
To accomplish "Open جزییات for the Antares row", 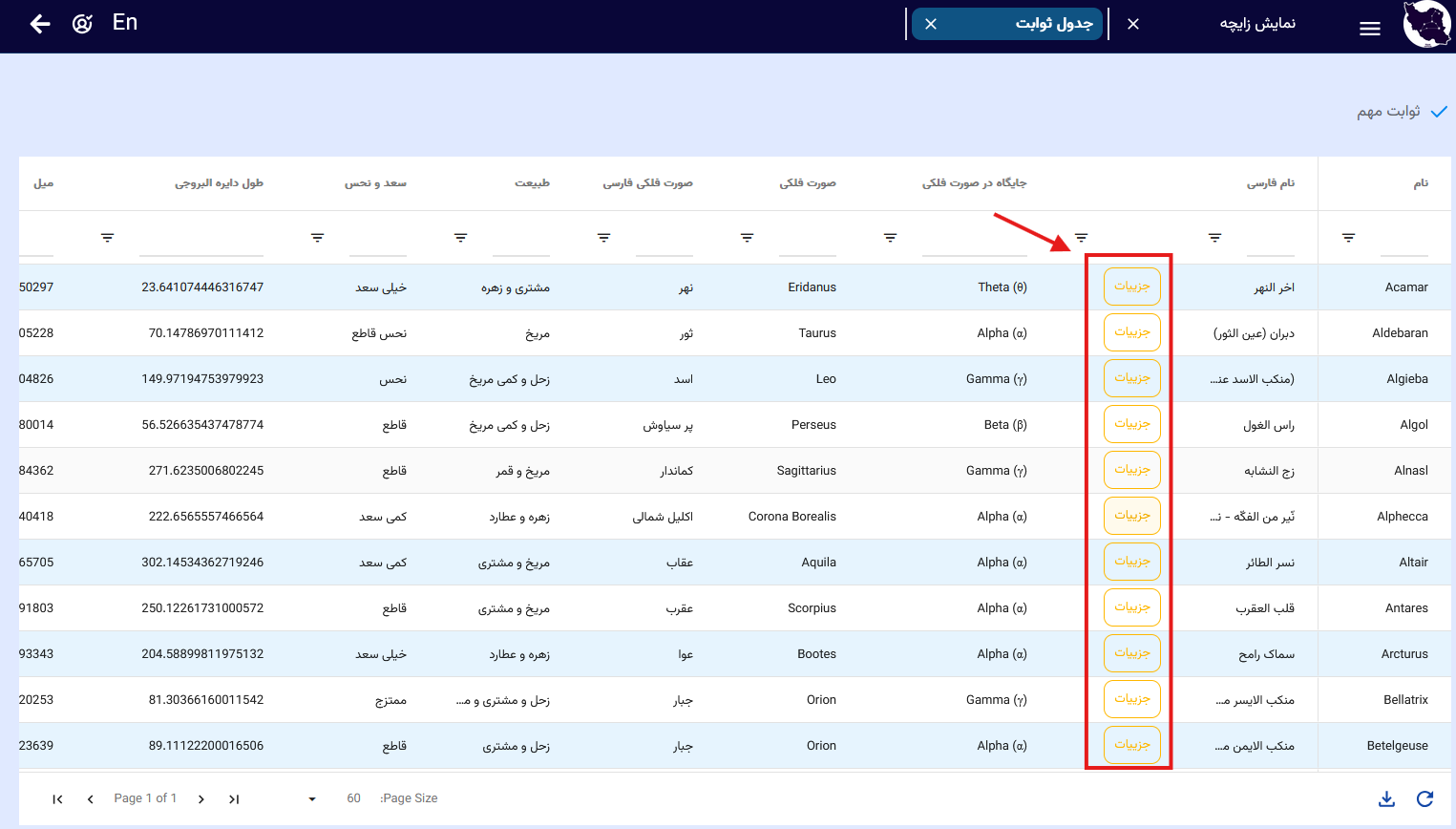I will [x=1131, y=607].
